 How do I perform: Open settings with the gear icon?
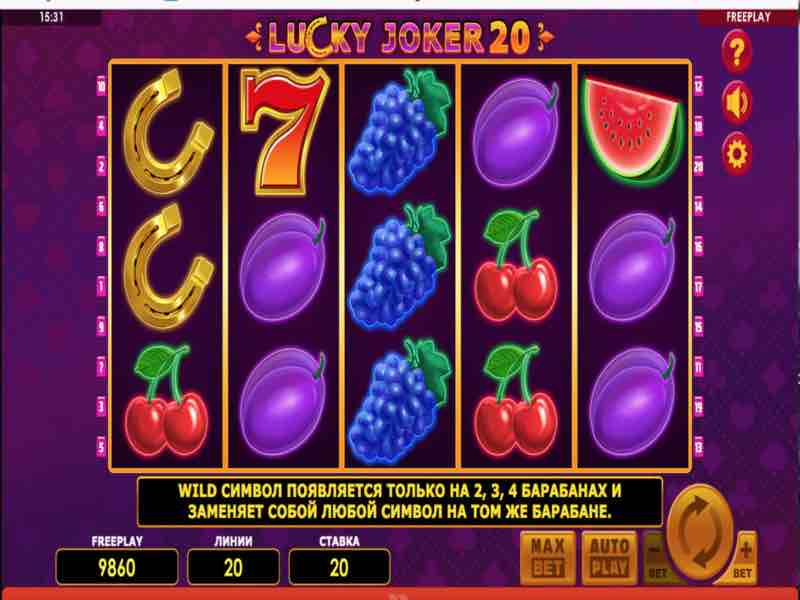pos(736,153)
